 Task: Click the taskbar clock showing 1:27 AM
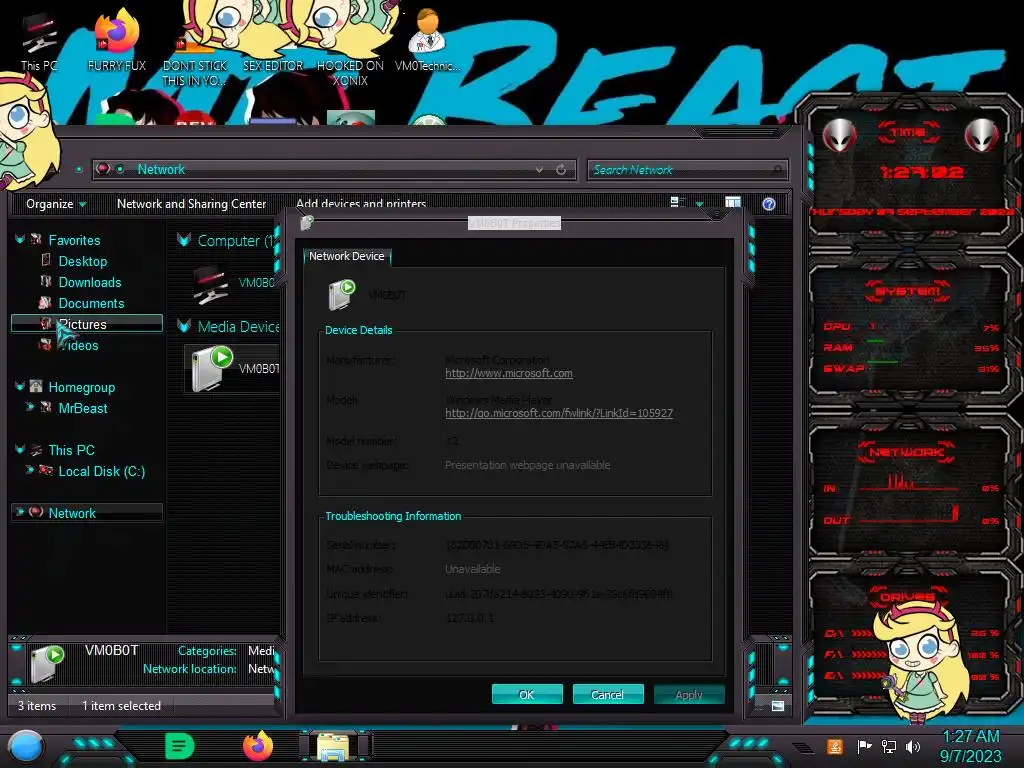coord(970,746)
